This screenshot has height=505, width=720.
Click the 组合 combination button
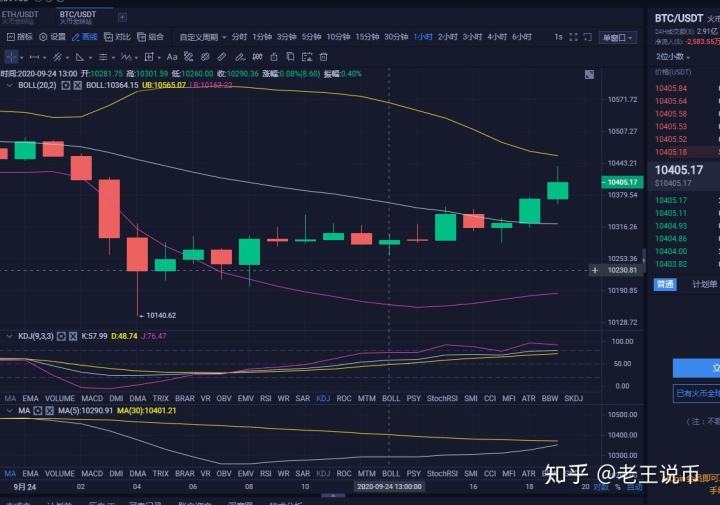coord(150,37)
